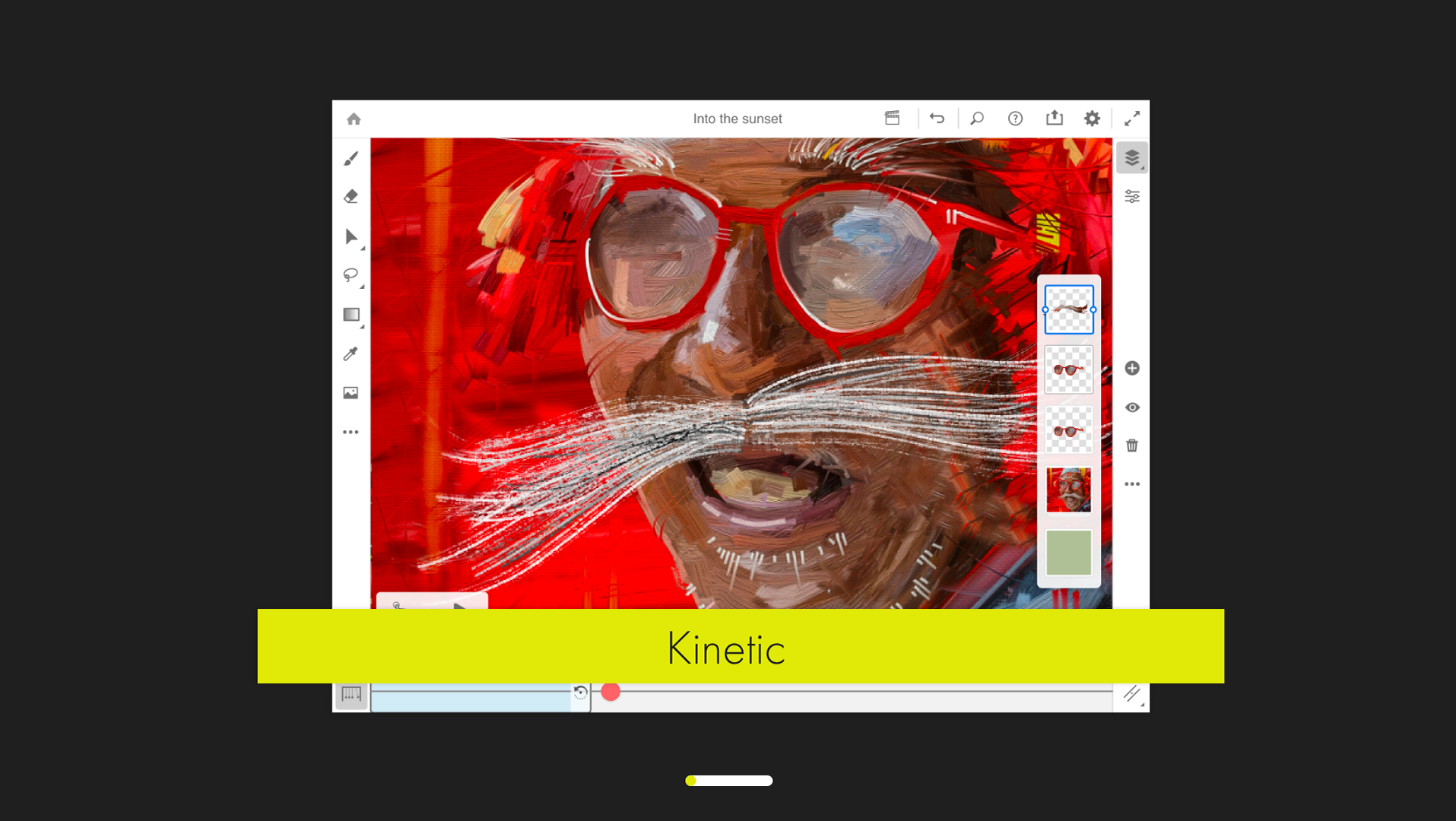Open the timelapse clapperboard icon

893,118
